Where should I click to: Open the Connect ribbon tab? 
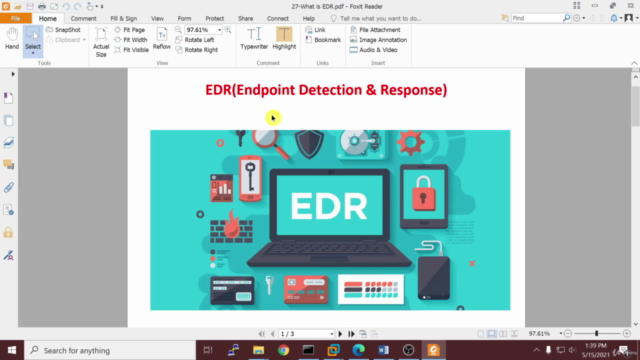click(278, 18)
